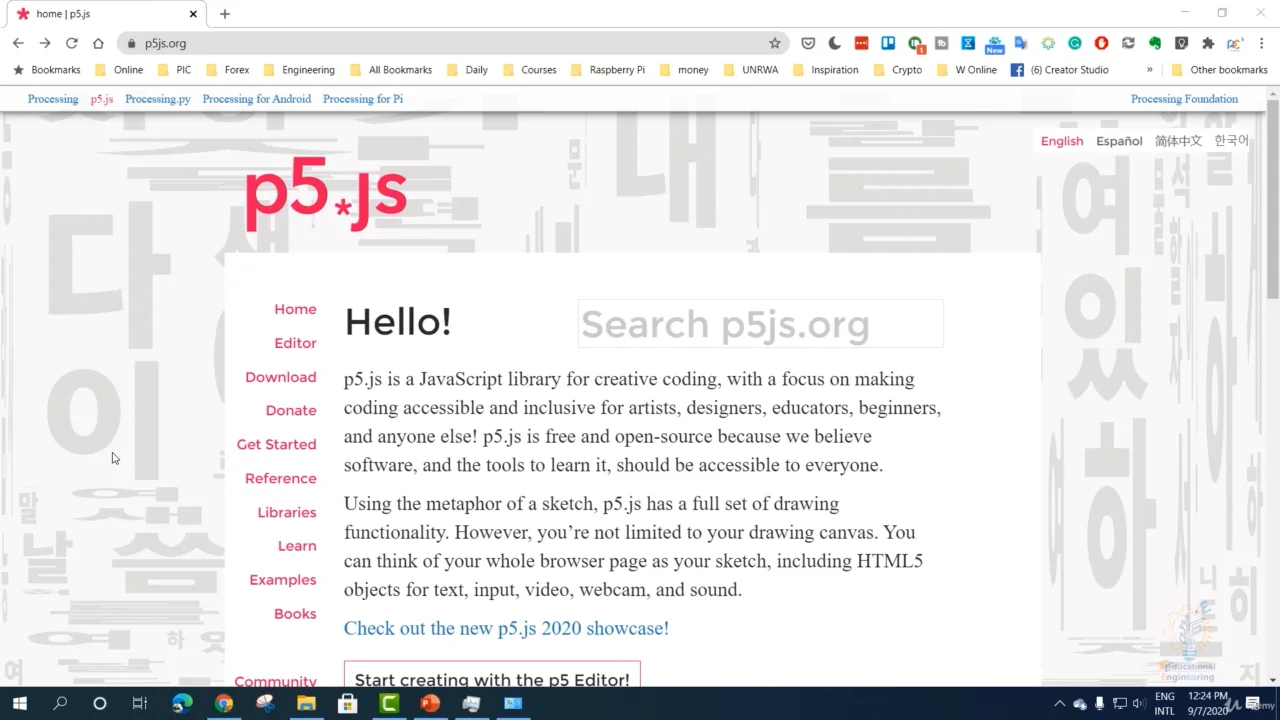Open the Bookmarks folder in the bookmarks bar
Image resolution: width=1280 pixels, height=720 pixels.
[47, 70]
